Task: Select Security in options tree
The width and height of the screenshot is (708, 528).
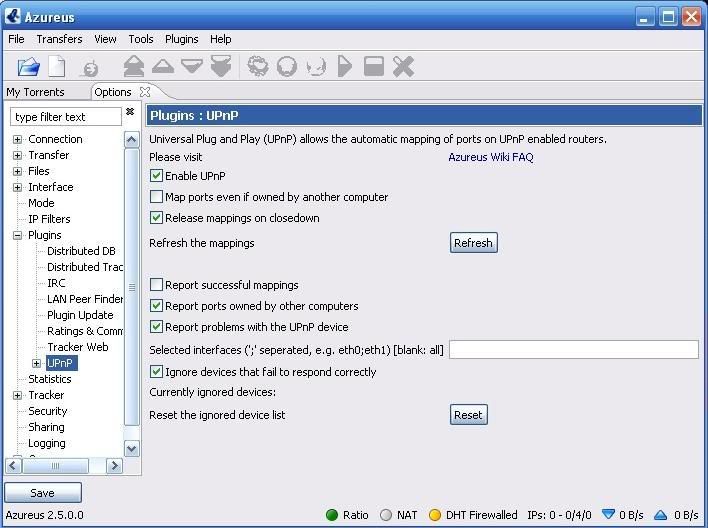Action: coord(47,411)
